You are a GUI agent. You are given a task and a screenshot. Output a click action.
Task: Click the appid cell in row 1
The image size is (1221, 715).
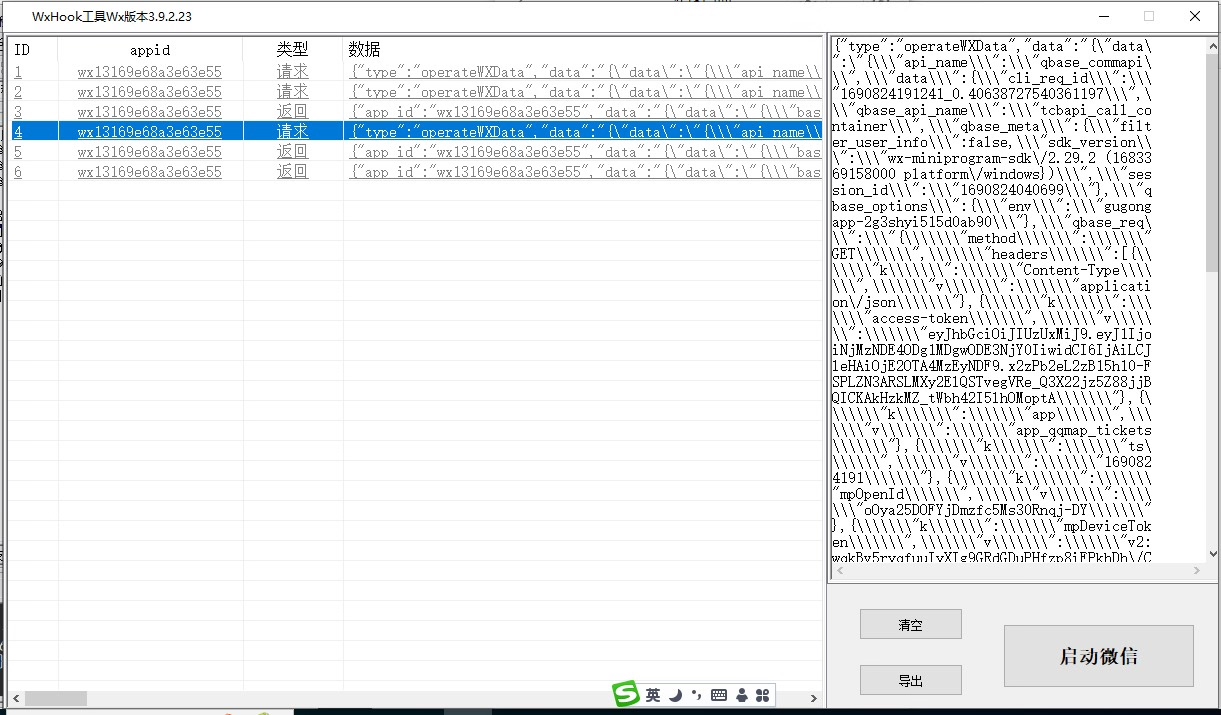(150, 71)
